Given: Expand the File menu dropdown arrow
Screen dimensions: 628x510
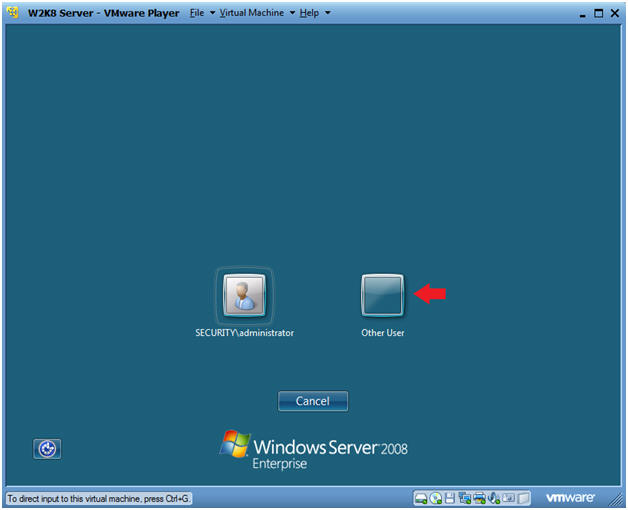Looking at the screenshot, I should point(212,13).
